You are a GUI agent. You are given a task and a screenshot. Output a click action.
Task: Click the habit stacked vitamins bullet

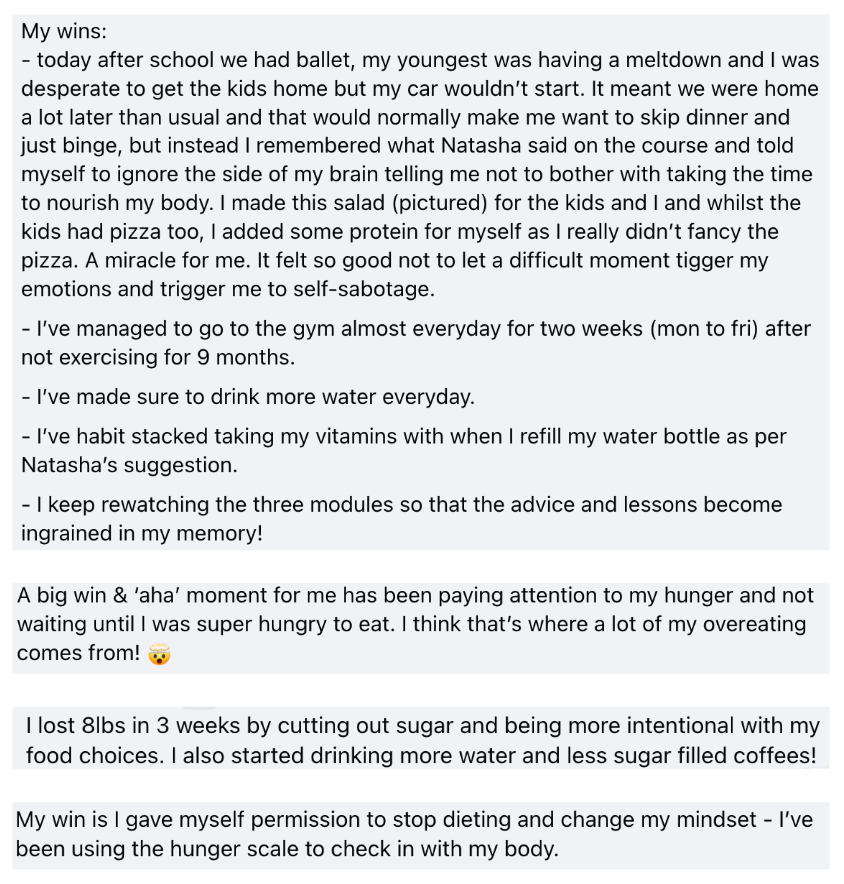(x=404, y=451)
